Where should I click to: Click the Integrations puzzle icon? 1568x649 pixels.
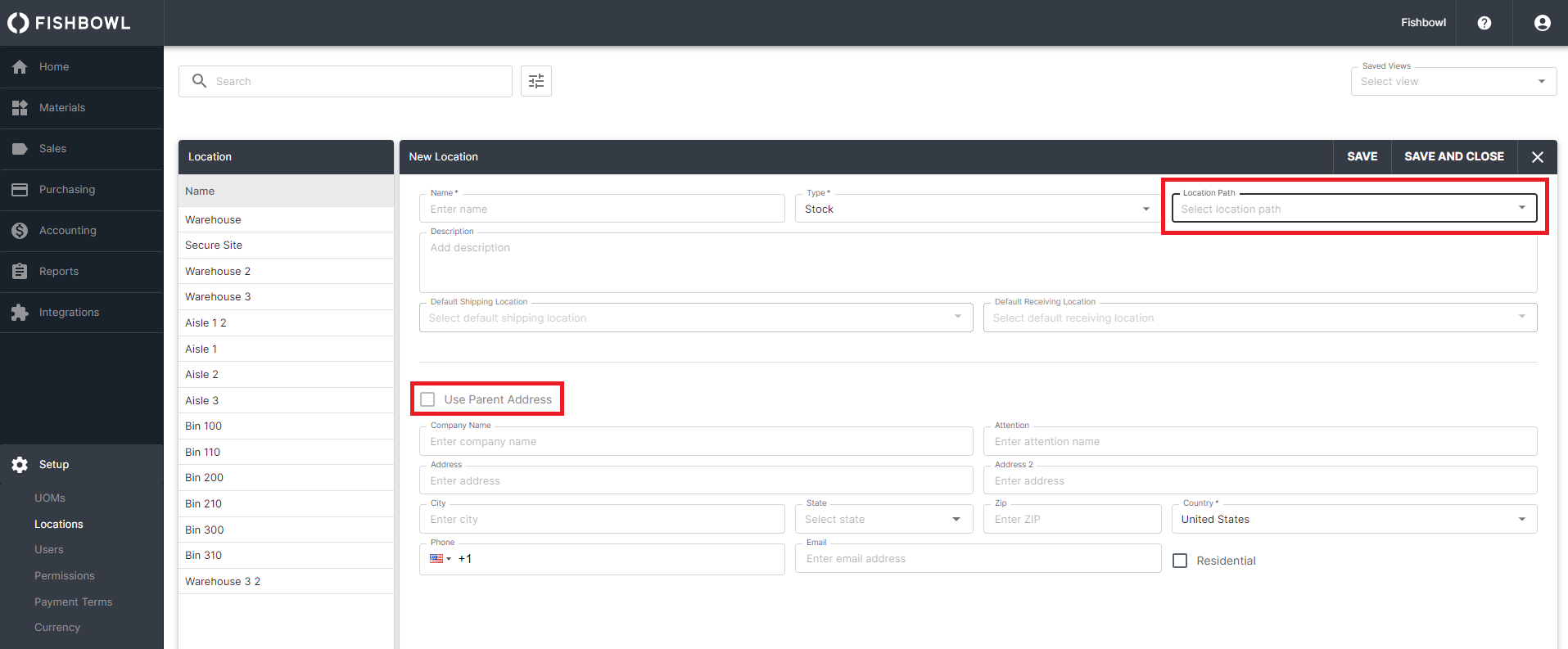(x=20, y=313)
